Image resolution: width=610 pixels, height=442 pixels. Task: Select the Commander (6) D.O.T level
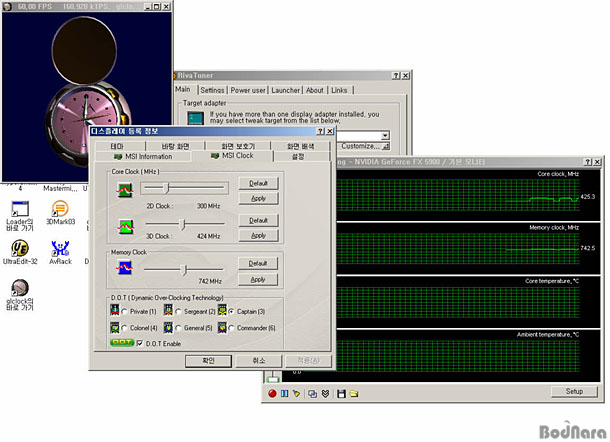(x=231, y=328)
